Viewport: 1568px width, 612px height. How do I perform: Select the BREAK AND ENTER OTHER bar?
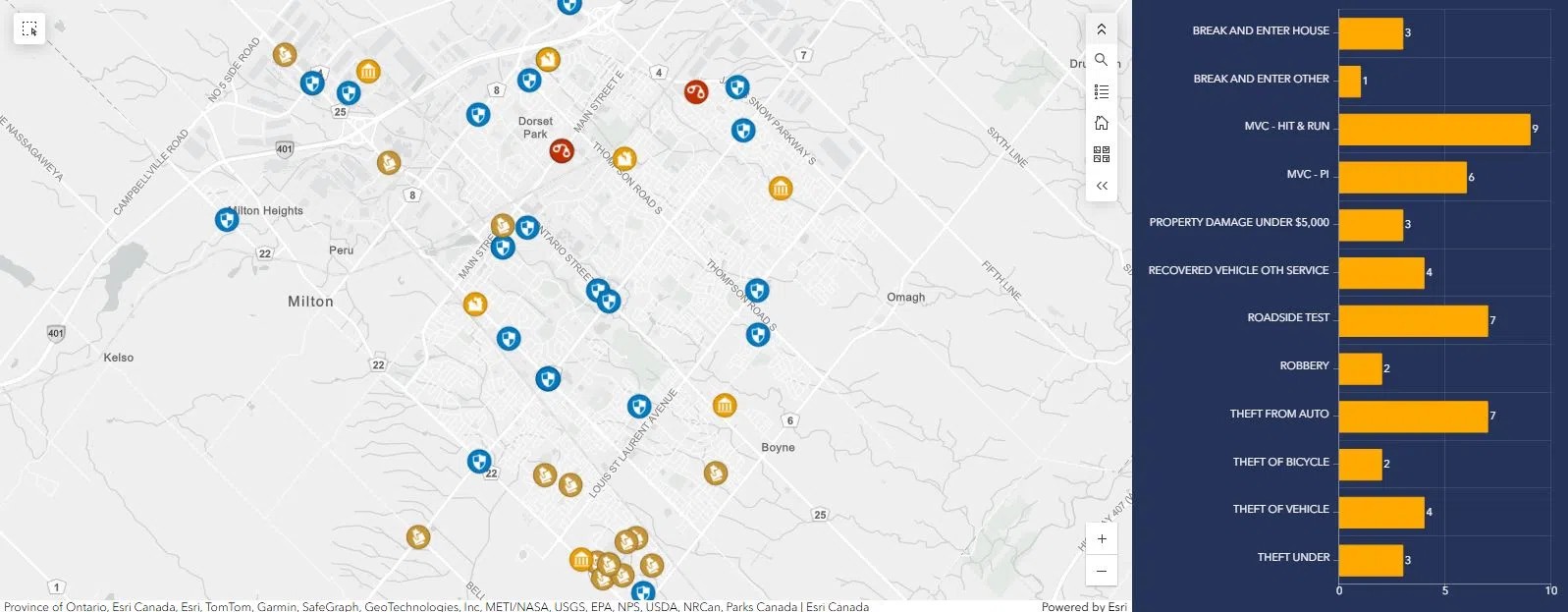click(x=1349, y=82)
